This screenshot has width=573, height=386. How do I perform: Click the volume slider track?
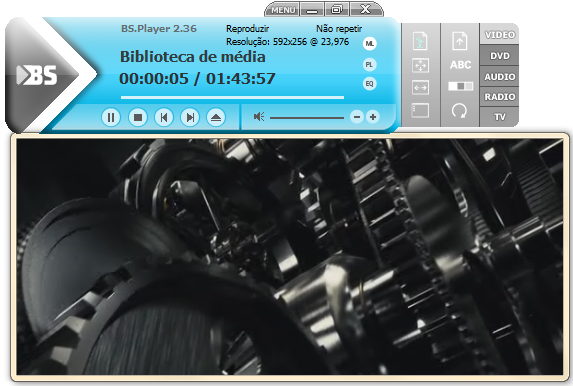[307, 118]
